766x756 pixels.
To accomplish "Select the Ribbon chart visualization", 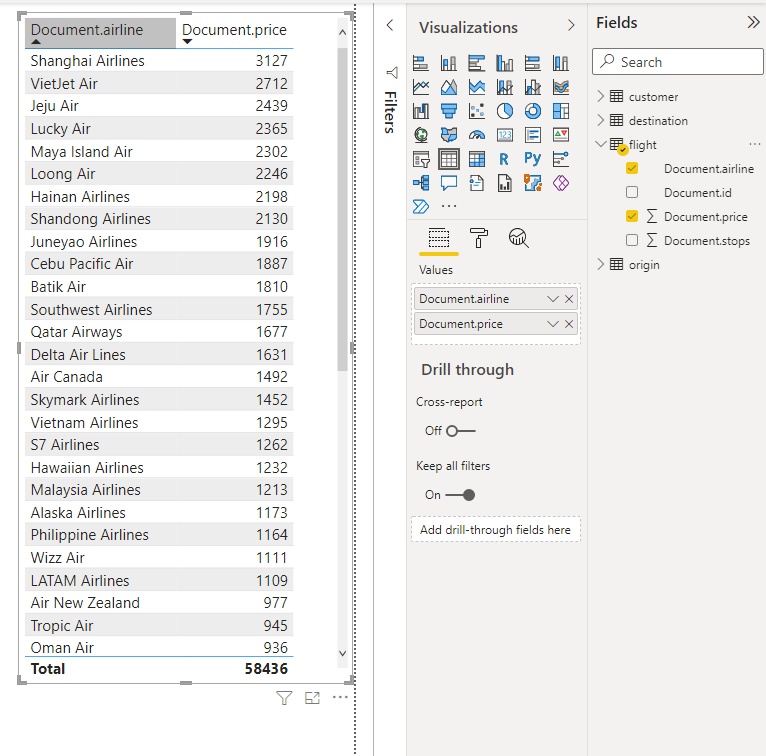I will pos(561,87).
